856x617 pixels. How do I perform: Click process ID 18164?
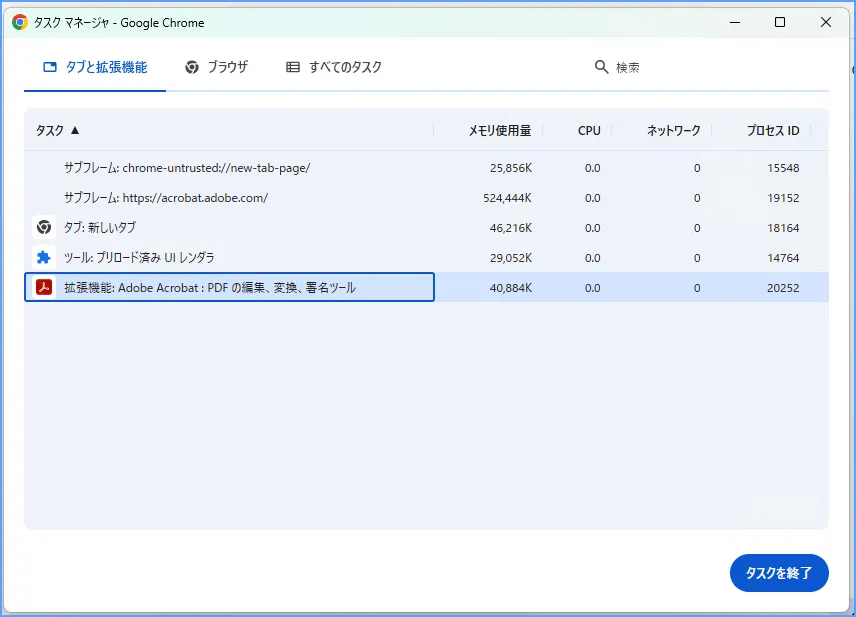[x=783, y=228]
